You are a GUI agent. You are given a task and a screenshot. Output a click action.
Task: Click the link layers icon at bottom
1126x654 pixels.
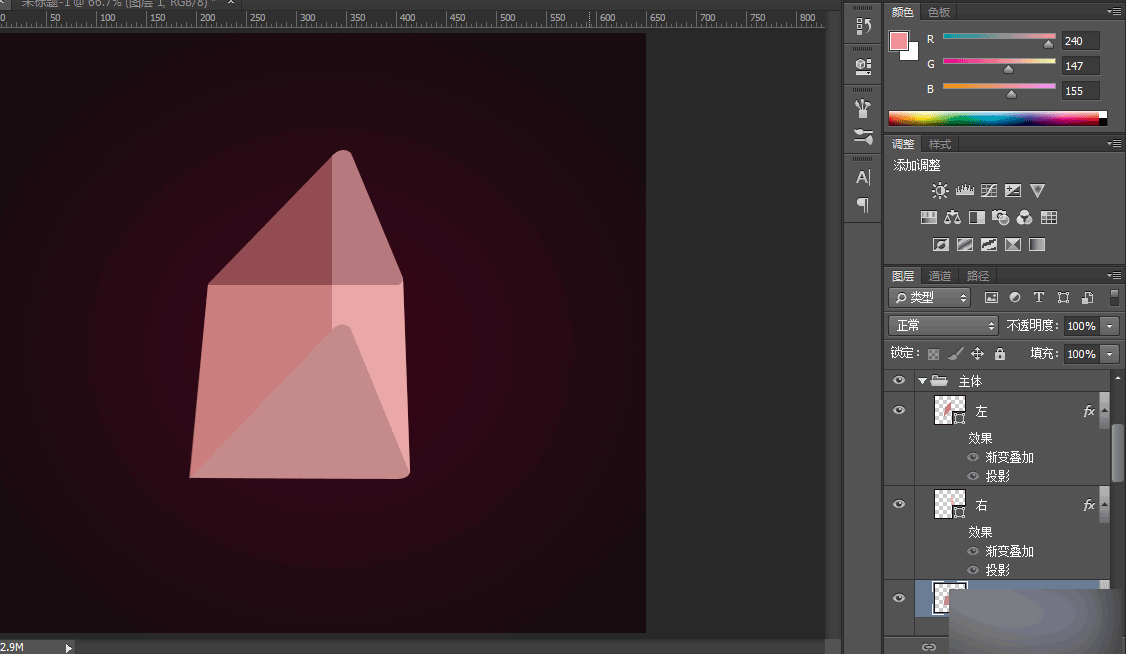click(929, 647)
